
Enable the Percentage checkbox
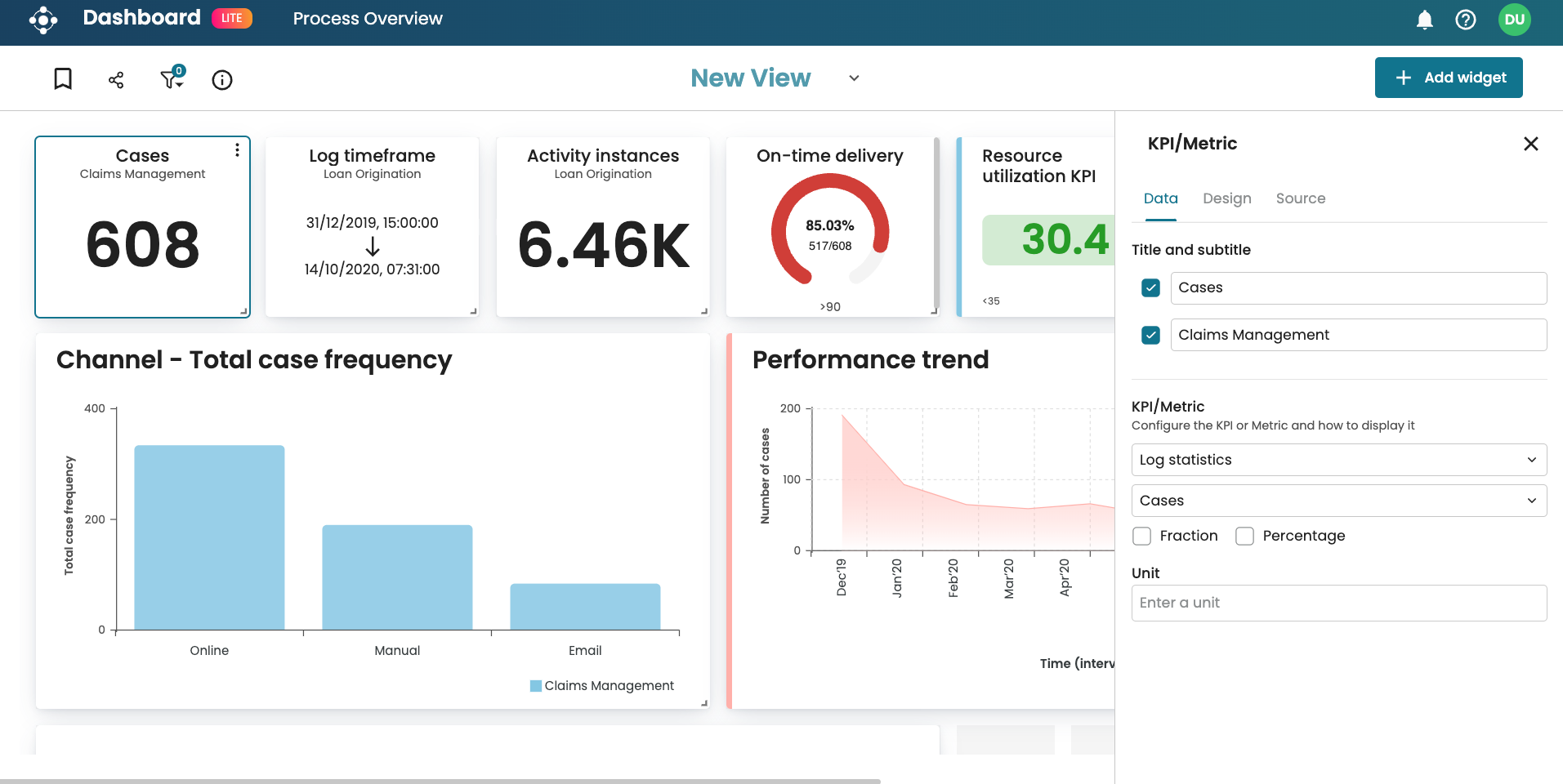tap(1244, 537)
